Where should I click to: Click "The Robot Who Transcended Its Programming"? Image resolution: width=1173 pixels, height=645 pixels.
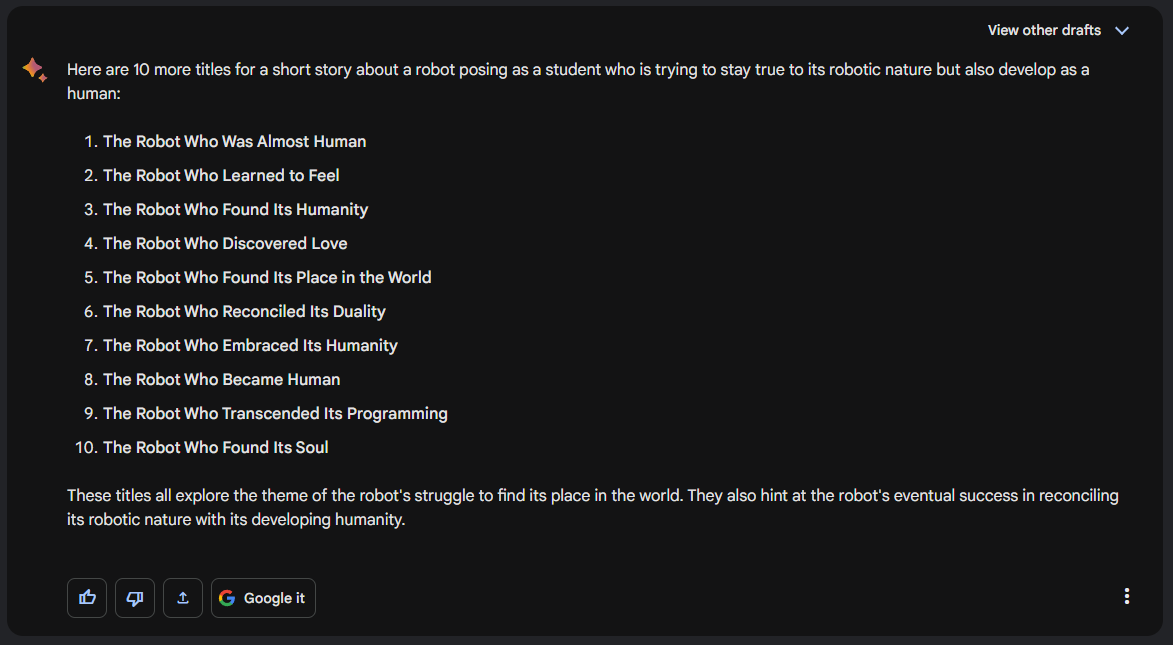275,414
